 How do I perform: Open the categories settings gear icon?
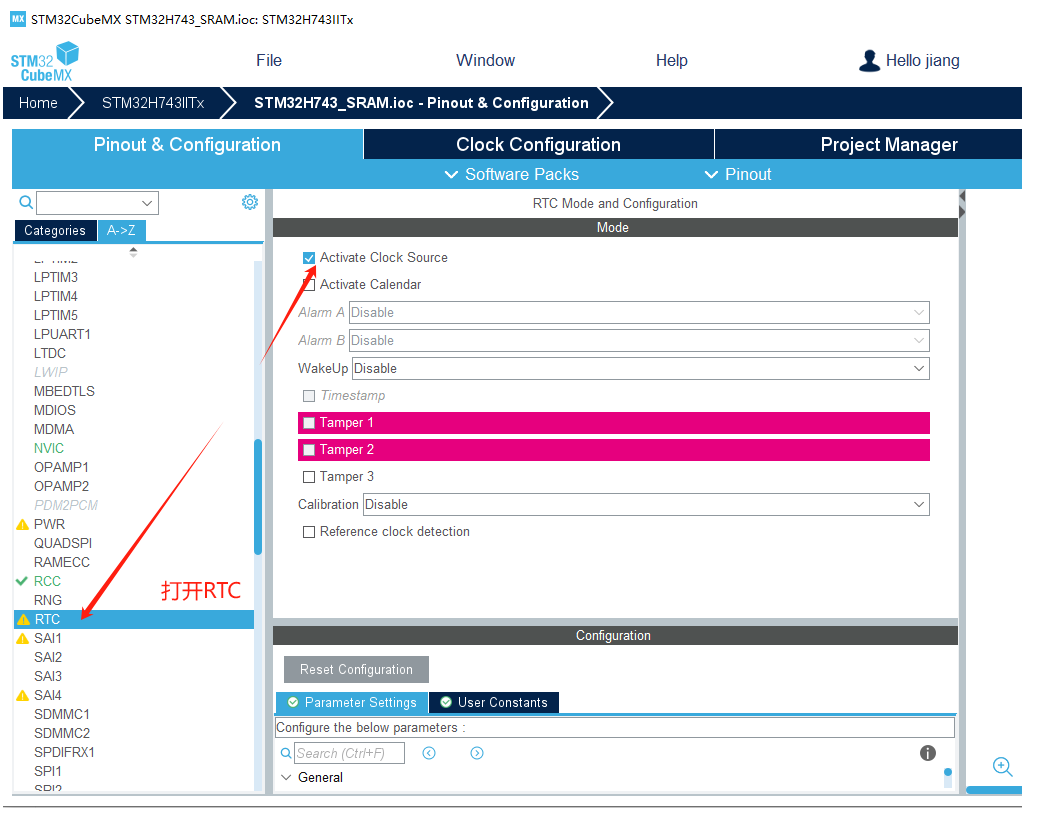coord(250,202)
